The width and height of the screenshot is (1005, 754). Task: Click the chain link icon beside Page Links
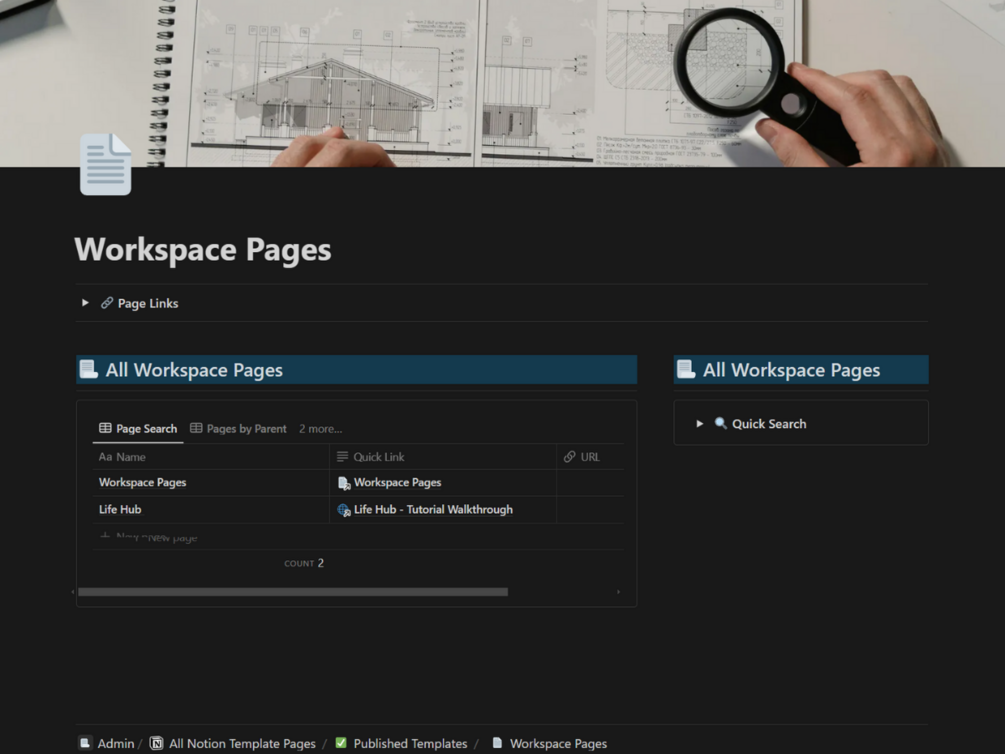coord(106,302)
